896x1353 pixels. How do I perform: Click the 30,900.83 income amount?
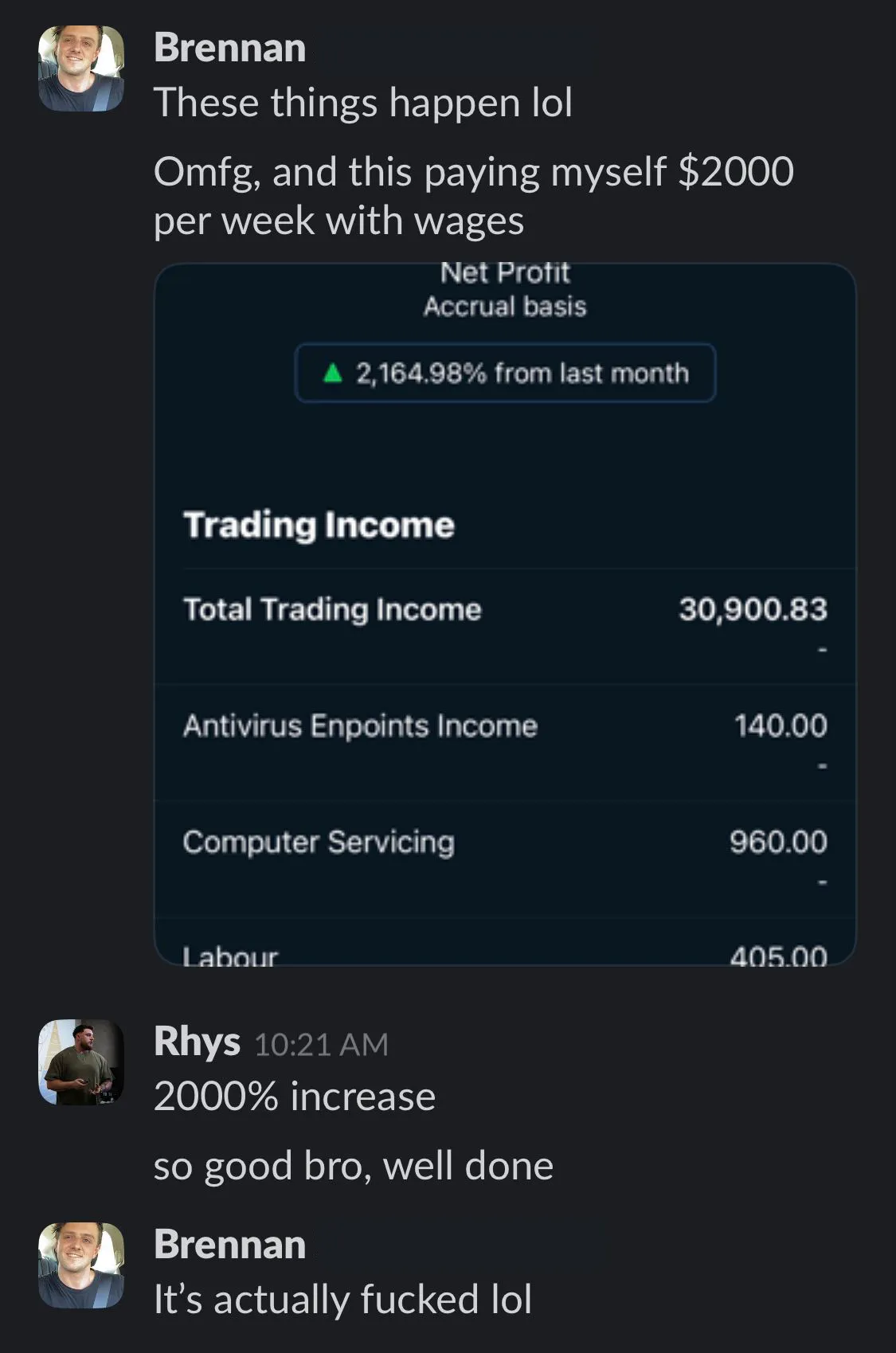753,609
